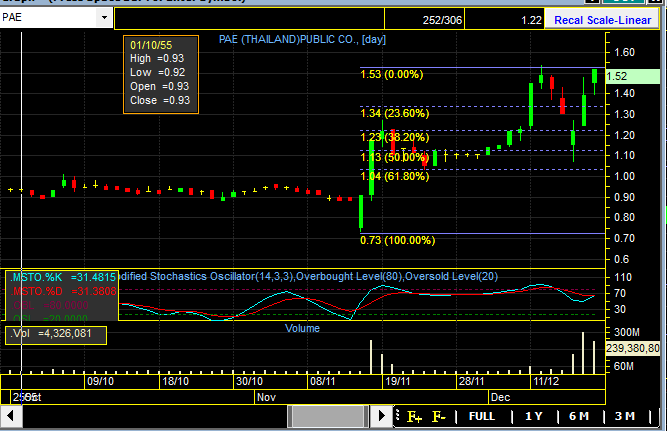This screenshot has height=431, width=667.
Task: Click the F+ zoom-in button
Action: point(414,416)
